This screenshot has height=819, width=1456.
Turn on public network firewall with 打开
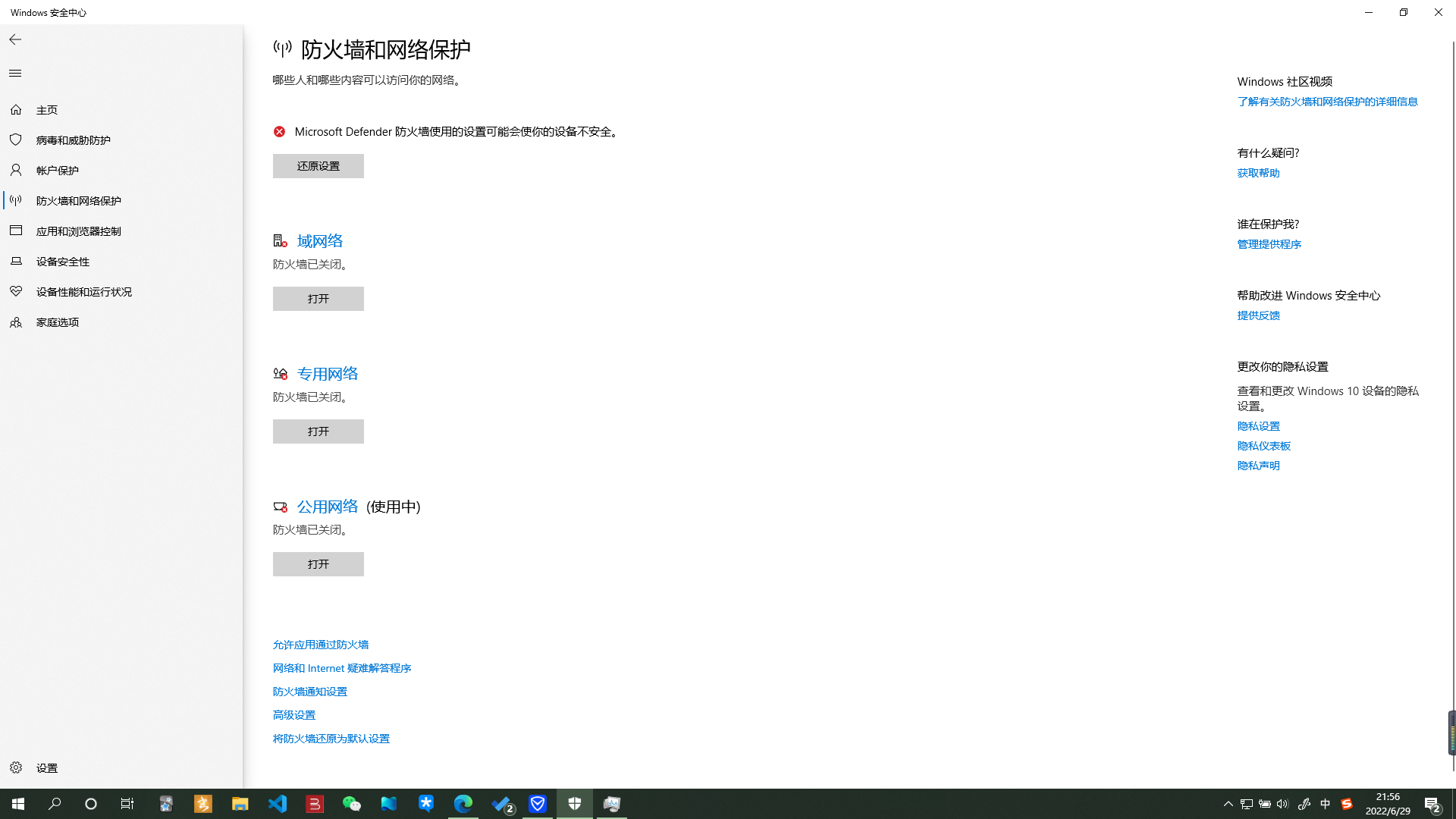pyautogui.click(x=318, y=564)
